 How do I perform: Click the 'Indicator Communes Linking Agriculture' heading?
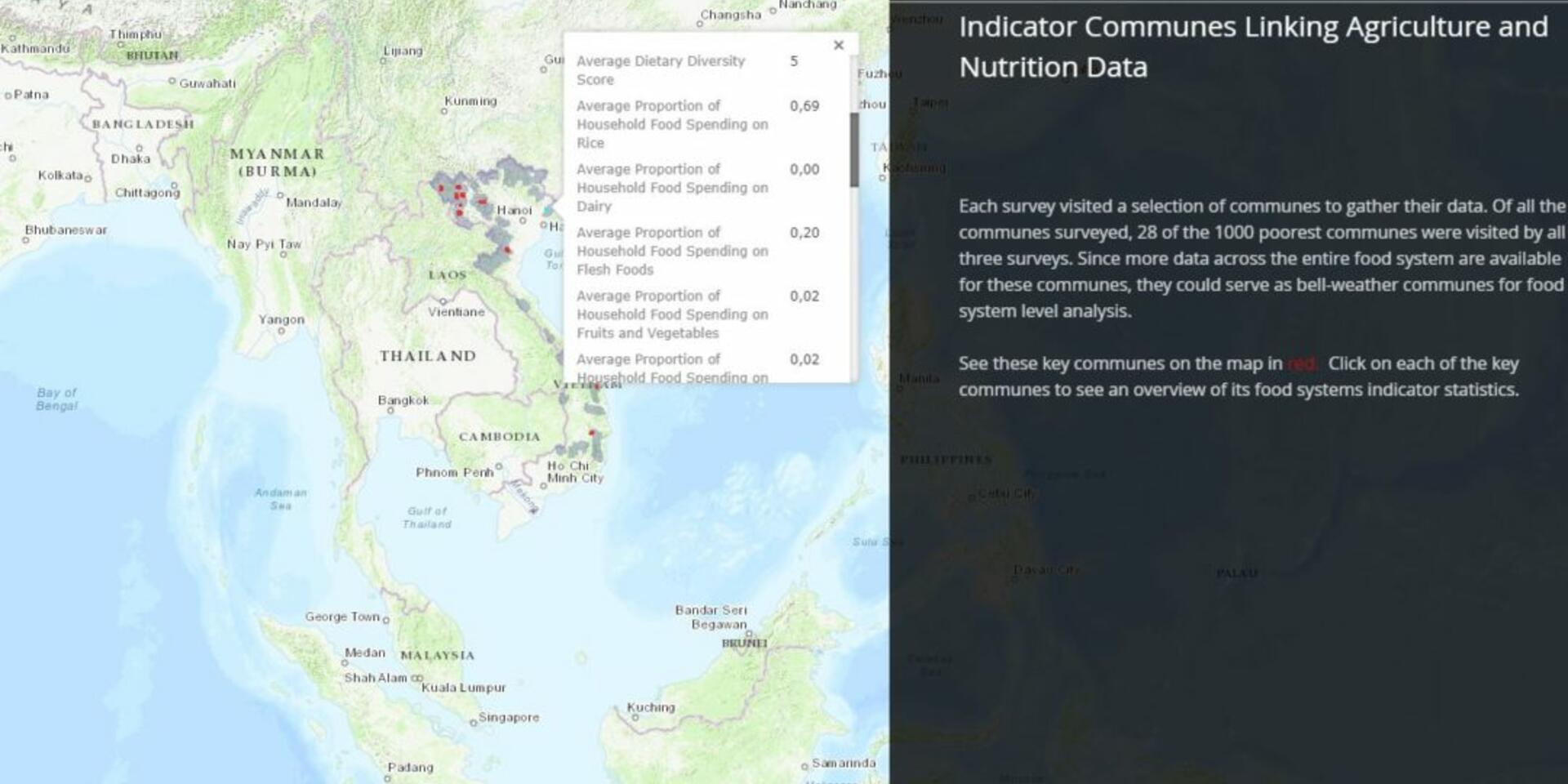click(1253, 47)
